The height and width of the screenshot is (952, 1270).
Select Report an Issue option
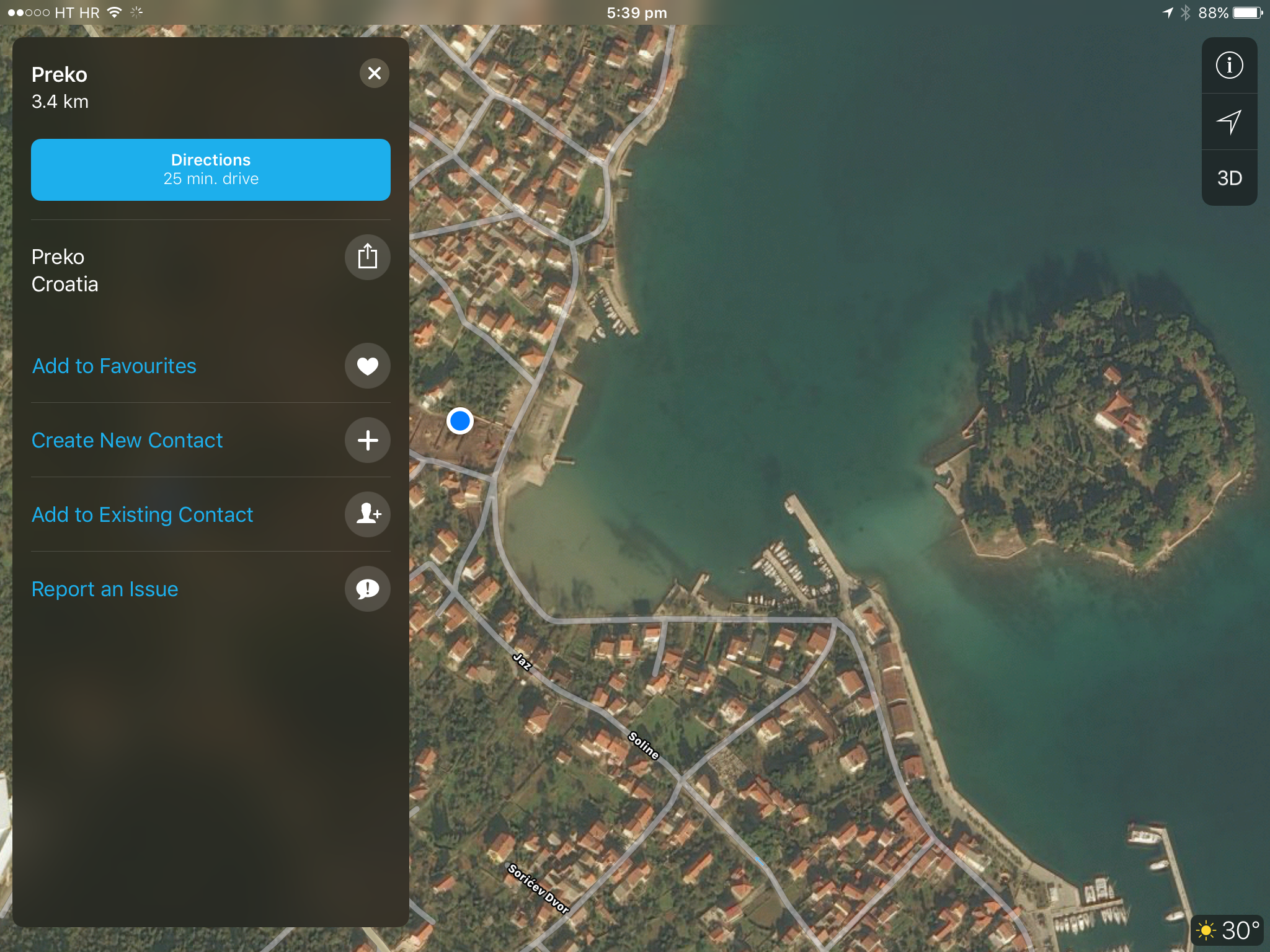pos(105,589)
